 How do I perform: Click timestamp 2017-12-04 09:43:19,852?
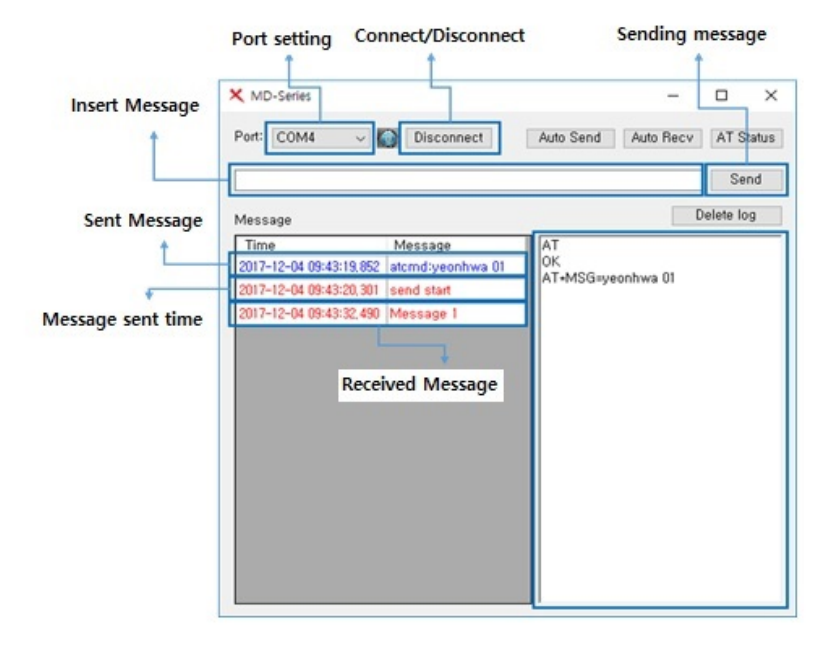click(x=309, y=267)
